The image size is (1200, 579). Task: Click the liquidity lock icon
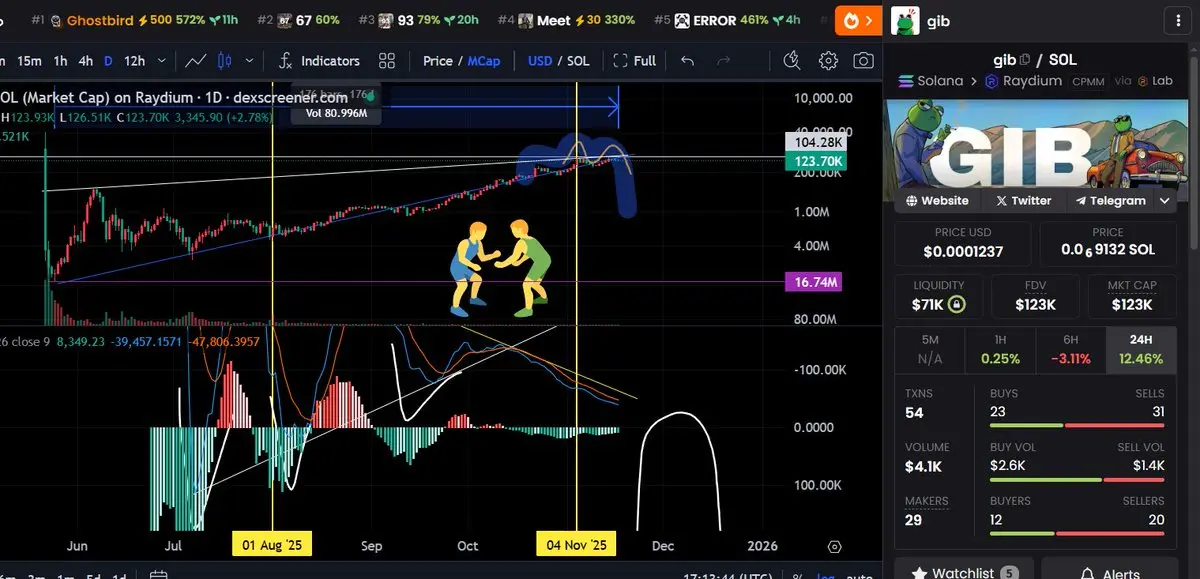tap(957, 304)
